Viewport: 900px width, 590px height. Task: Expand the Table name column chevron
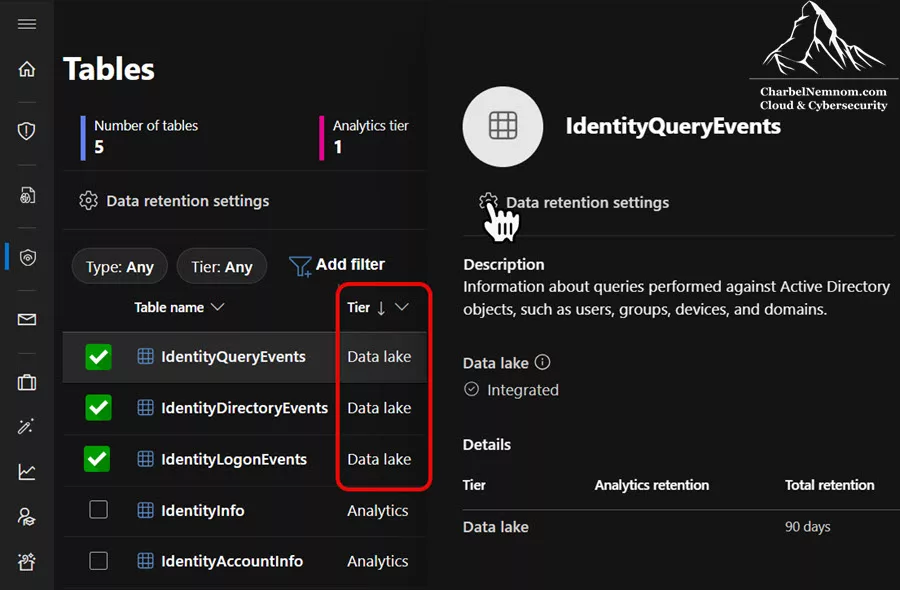(x=218, y=308)
